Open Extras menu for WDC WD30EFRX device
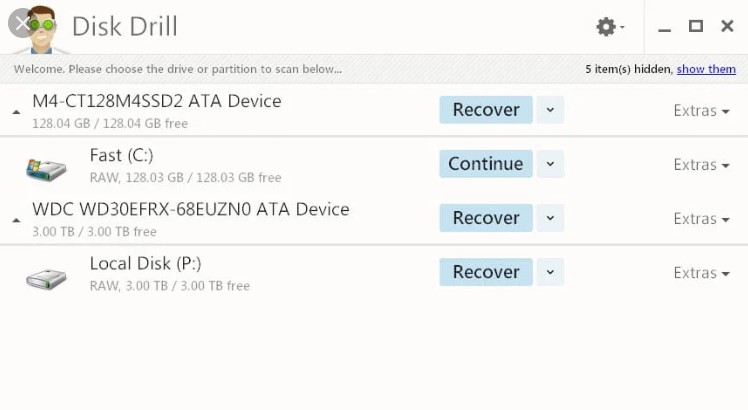 (701, 219)
